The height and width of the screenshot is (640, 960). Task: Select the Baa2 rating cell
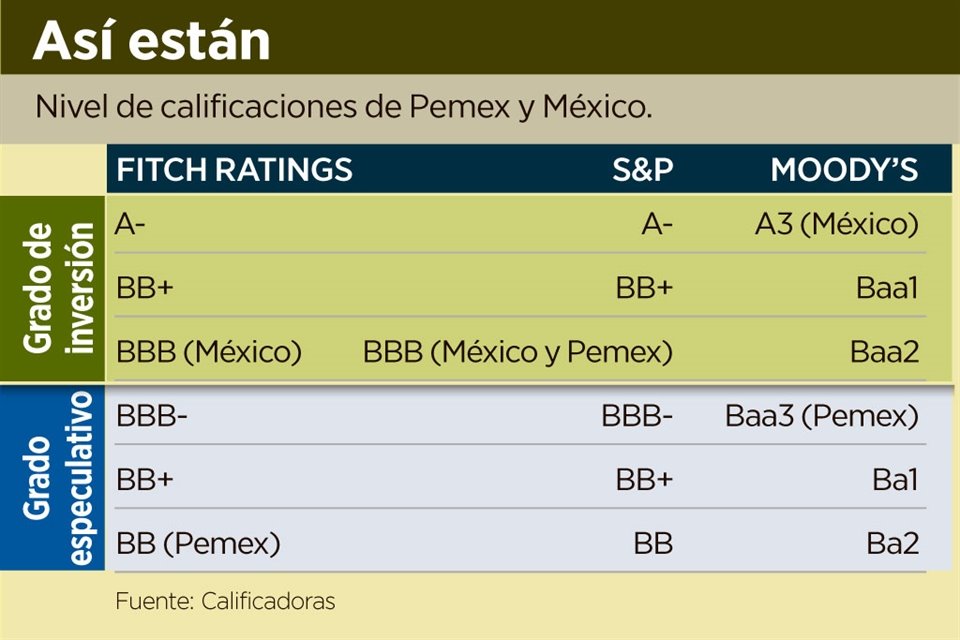point(884,352)
